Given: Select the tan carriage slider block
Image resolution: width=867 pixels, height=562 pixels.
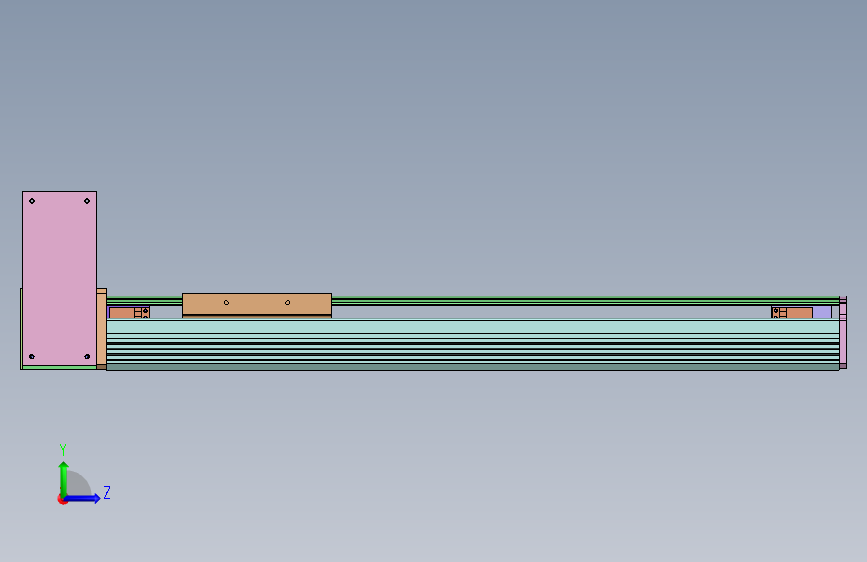Looking at the screenshot, I should pyautogui.click(x=257, y=304).
